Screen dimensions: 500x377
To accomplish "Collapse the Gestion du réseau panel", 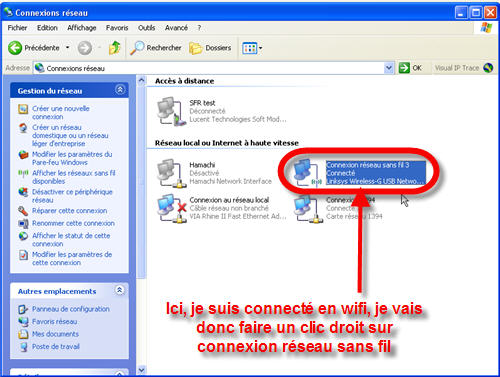I will (120, 90).
